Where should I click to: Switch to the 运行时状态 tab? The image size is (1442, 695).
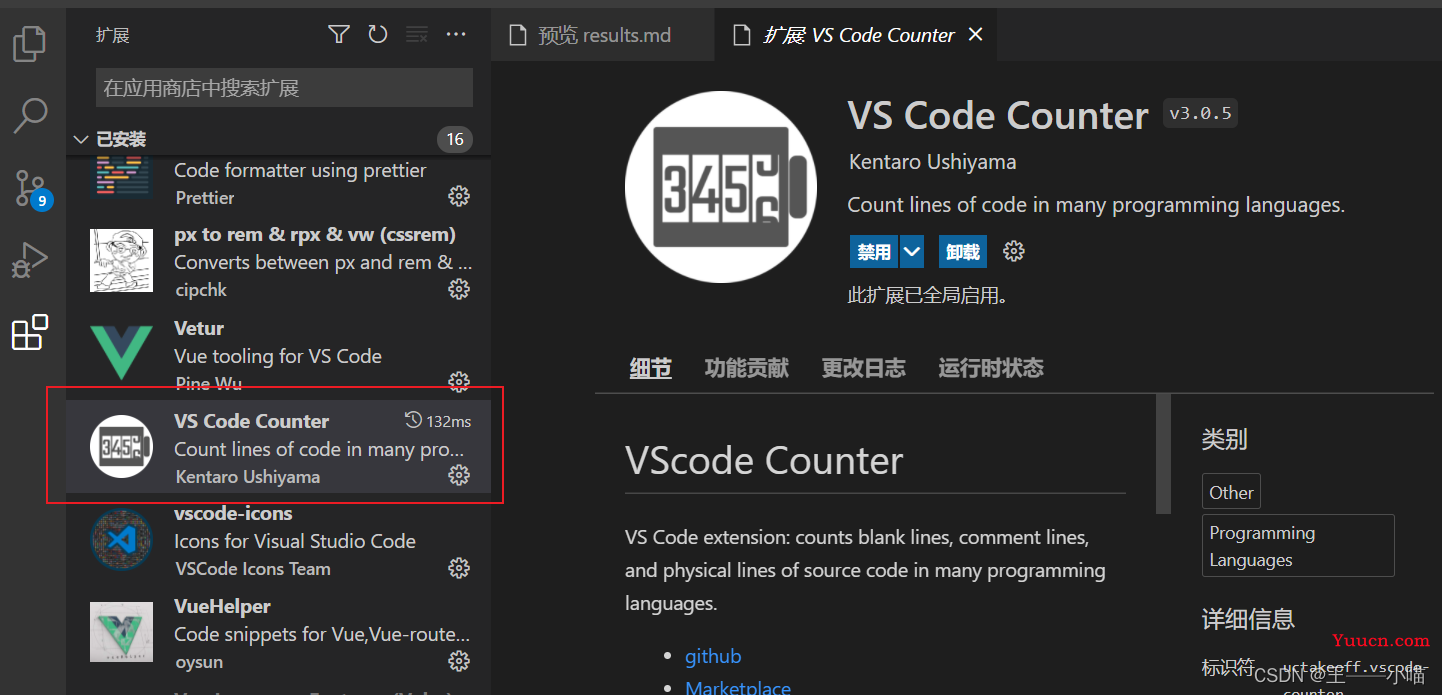point(991,368)
